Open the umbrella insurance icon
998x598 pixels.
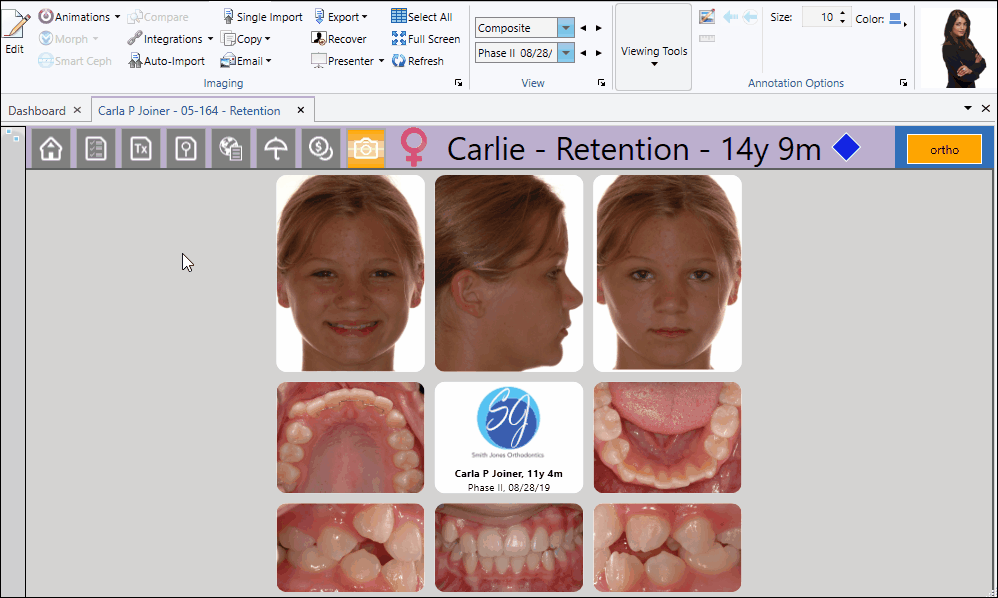275,149
